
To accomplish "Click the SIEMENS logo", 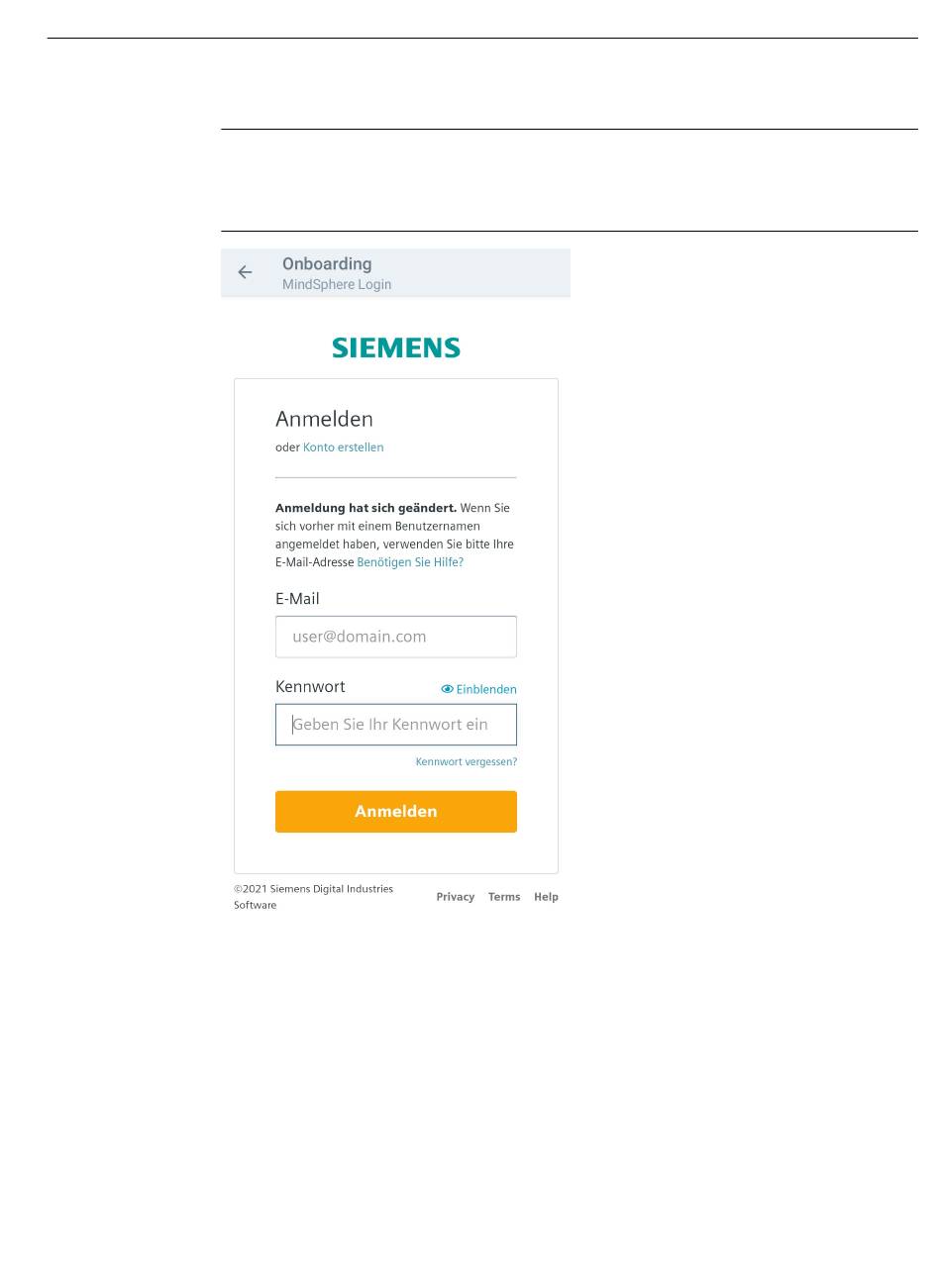I will click(396, 347).
